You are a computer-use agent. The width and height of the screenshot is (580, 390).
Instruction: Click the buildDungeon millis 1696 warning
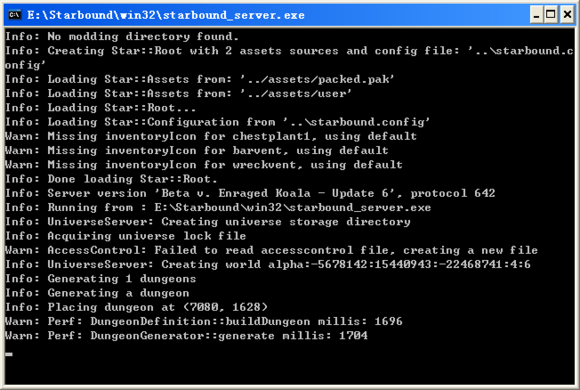[204, 321]
